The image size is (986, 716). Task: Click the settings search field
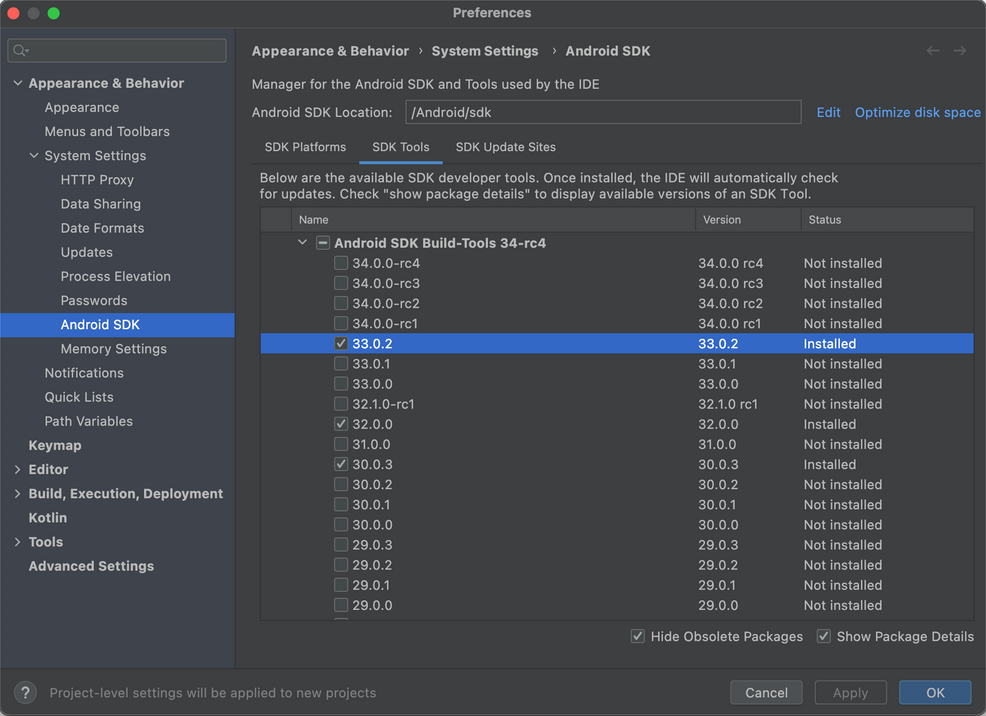(117, 50)
